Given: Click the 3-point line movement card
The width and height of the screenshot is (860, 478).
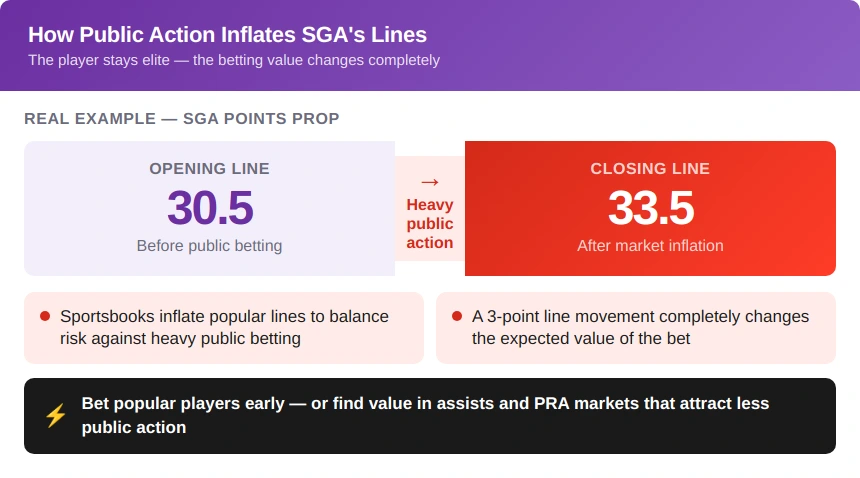Looking at the screenshot, I should click(x=636, y=328).
